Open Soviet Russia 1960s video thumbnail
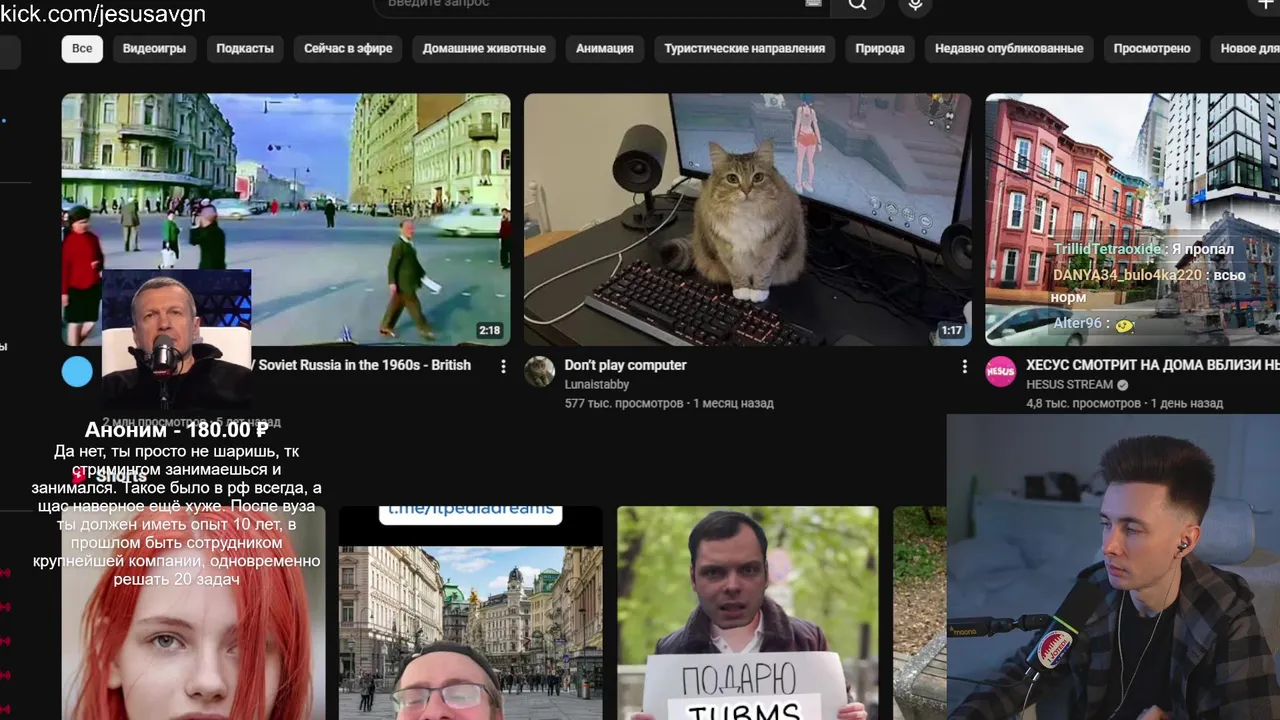Screen dimensions: 1280x720 click(x=286, y=220)
